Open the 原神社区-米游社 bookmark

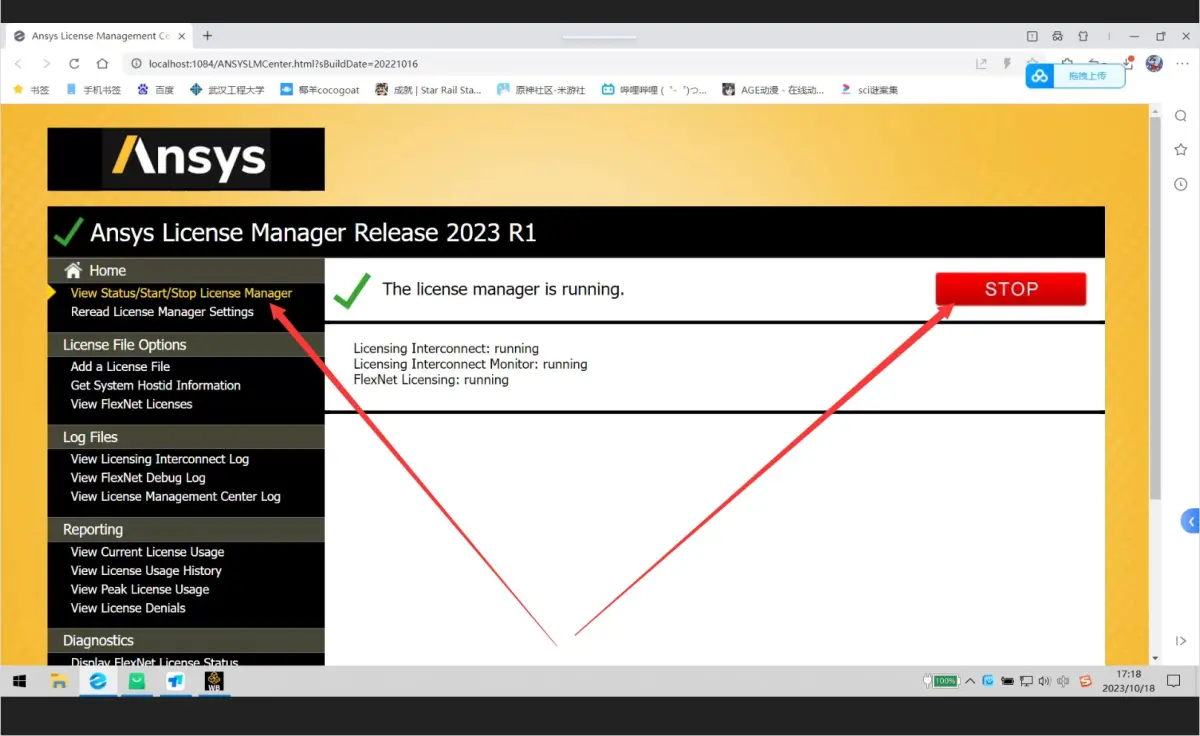(x=541, y=90)
